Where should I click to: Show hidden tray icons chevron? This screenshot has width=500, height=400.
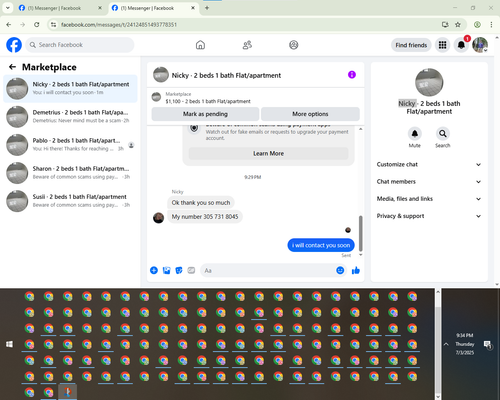[x=446, y=344]
